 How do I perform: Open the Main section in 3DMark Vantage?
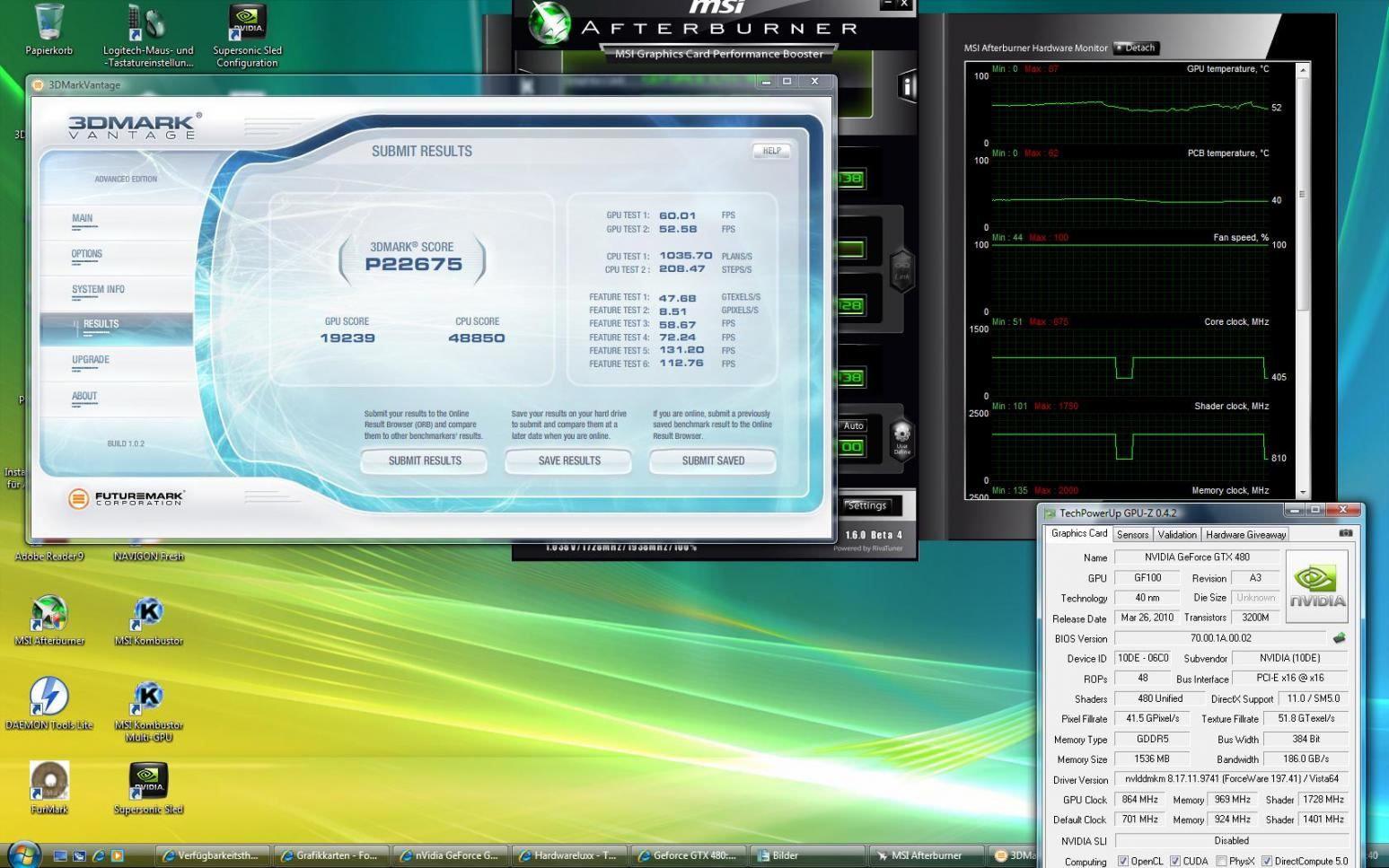click(83, 218)
